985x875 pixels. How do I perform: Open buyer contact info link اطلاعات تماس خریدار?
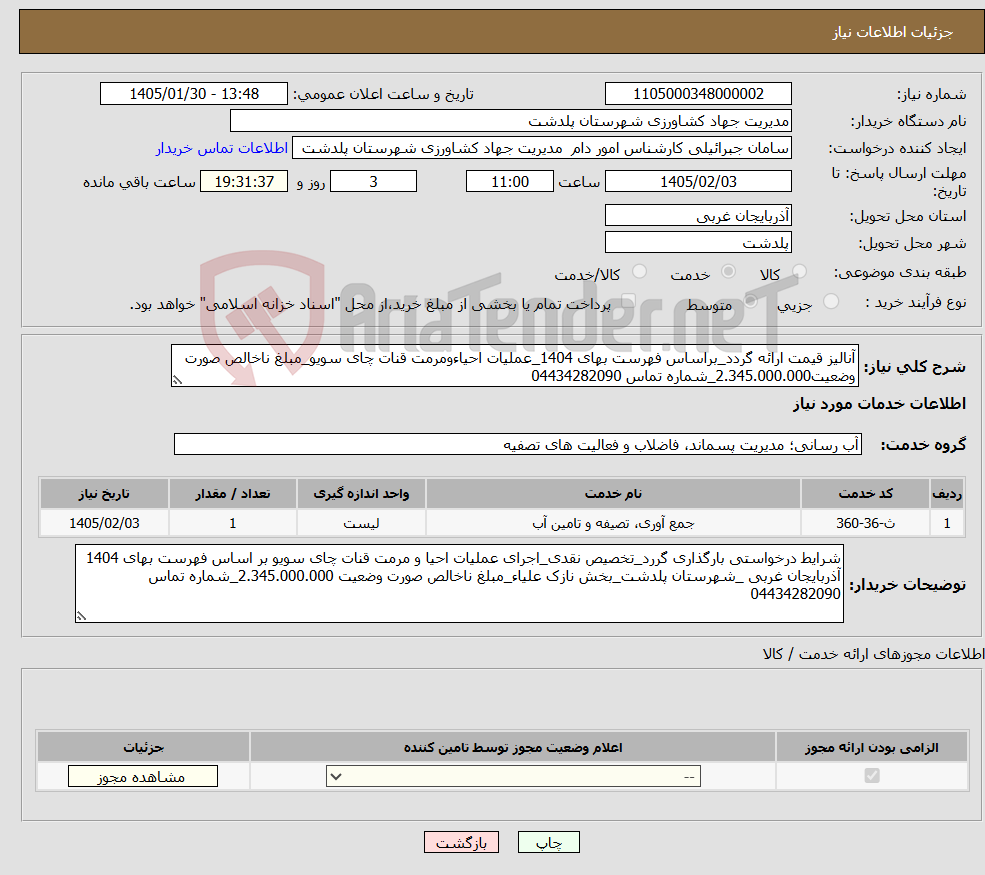pos(222,148)
